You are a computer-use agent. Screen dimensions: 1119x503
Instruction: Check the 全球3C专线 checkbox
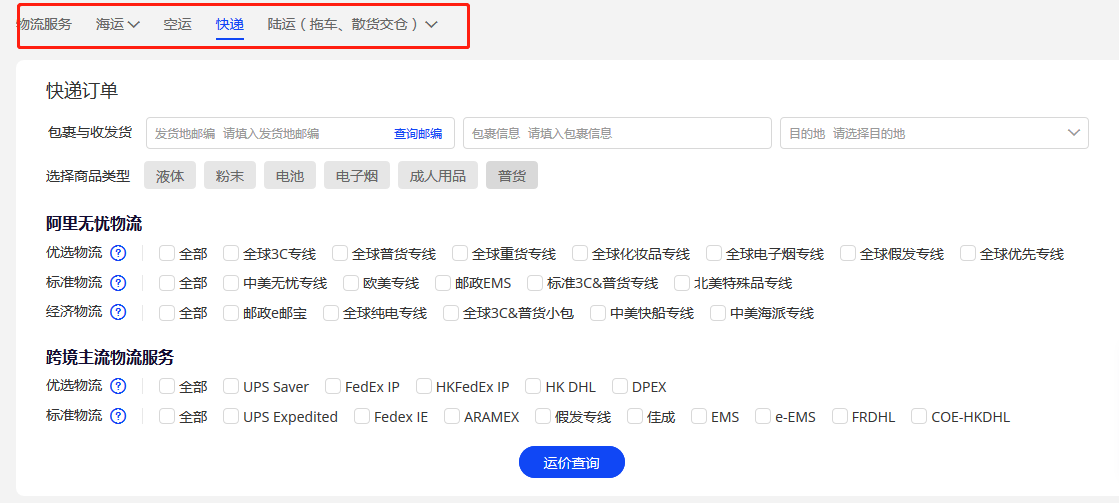coord(231,254)
